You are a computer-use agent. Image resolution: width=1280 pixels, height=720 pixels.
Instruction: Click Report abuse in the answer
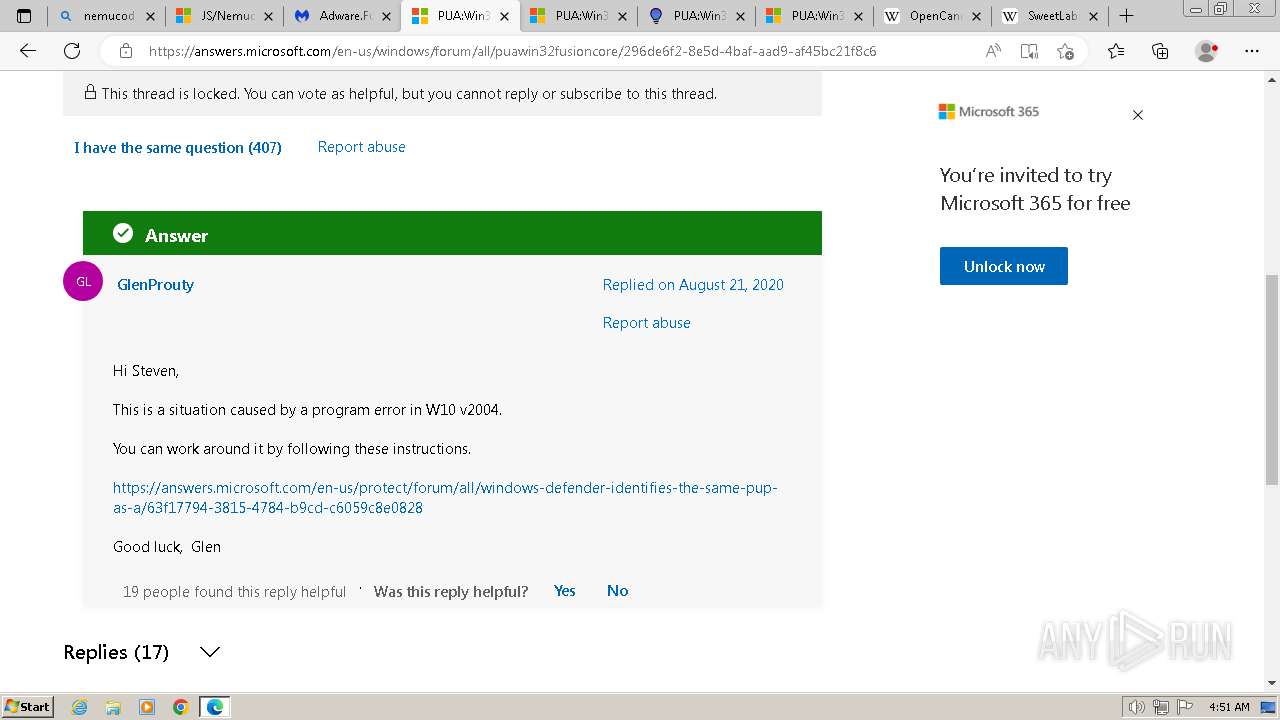[x=646, y=323]
